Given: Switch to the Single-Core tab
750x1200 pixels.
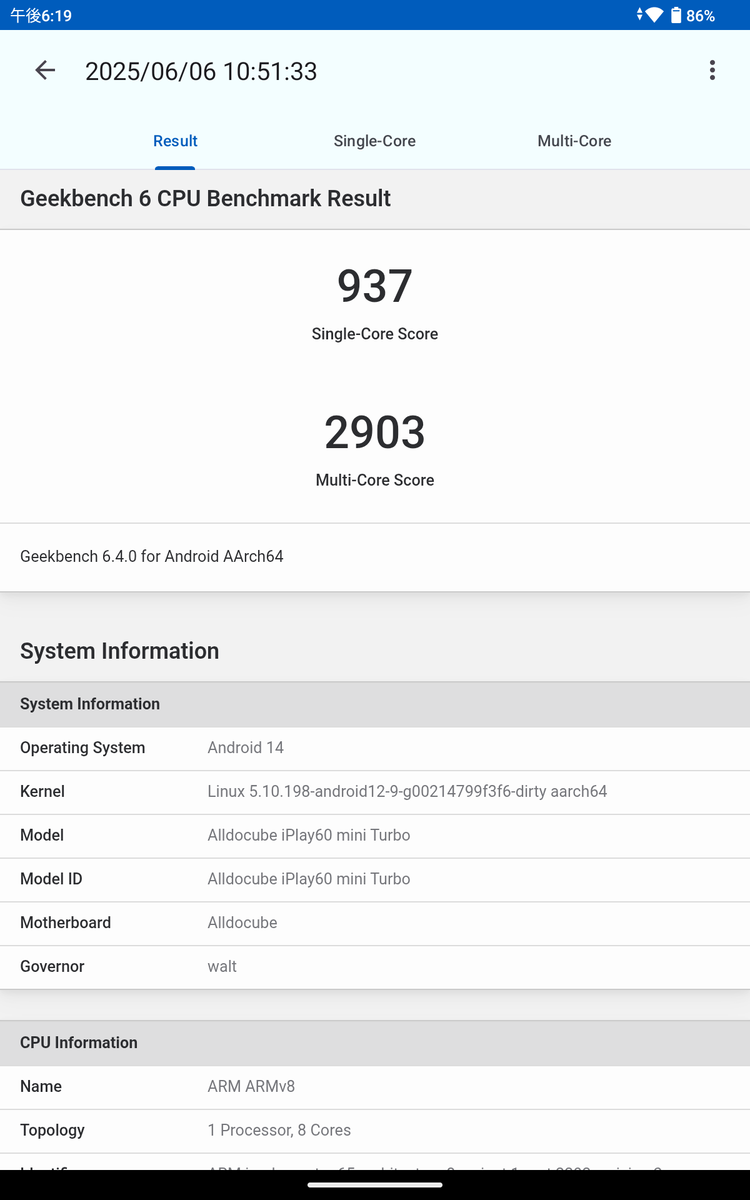Looking at the screenshot, I should (375, 141).
